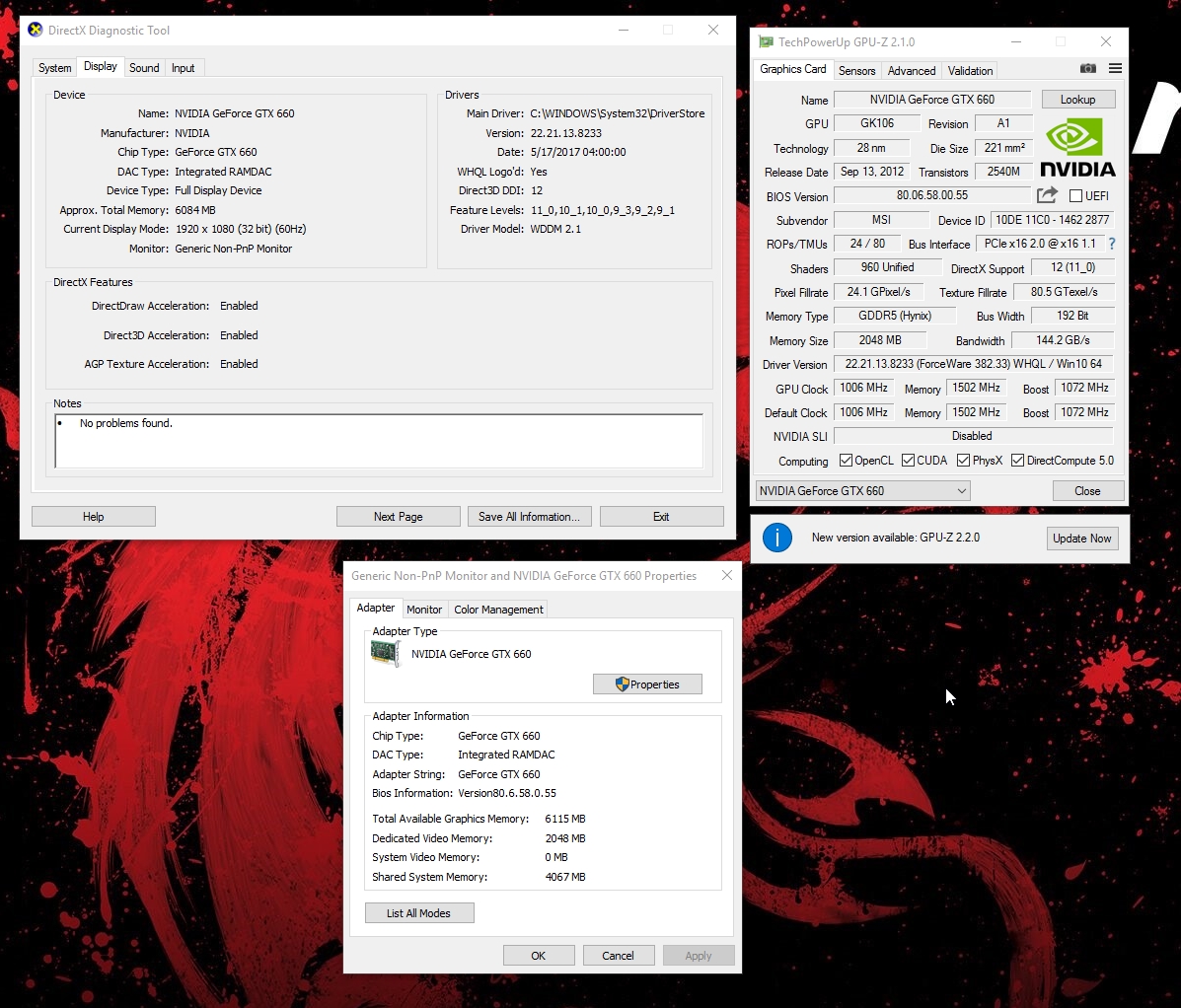Image resolution: width=1181 pixels, height=1008 pixels.
Task: Click the Help button in DxDiag
Action: click(x=94, y=517)
